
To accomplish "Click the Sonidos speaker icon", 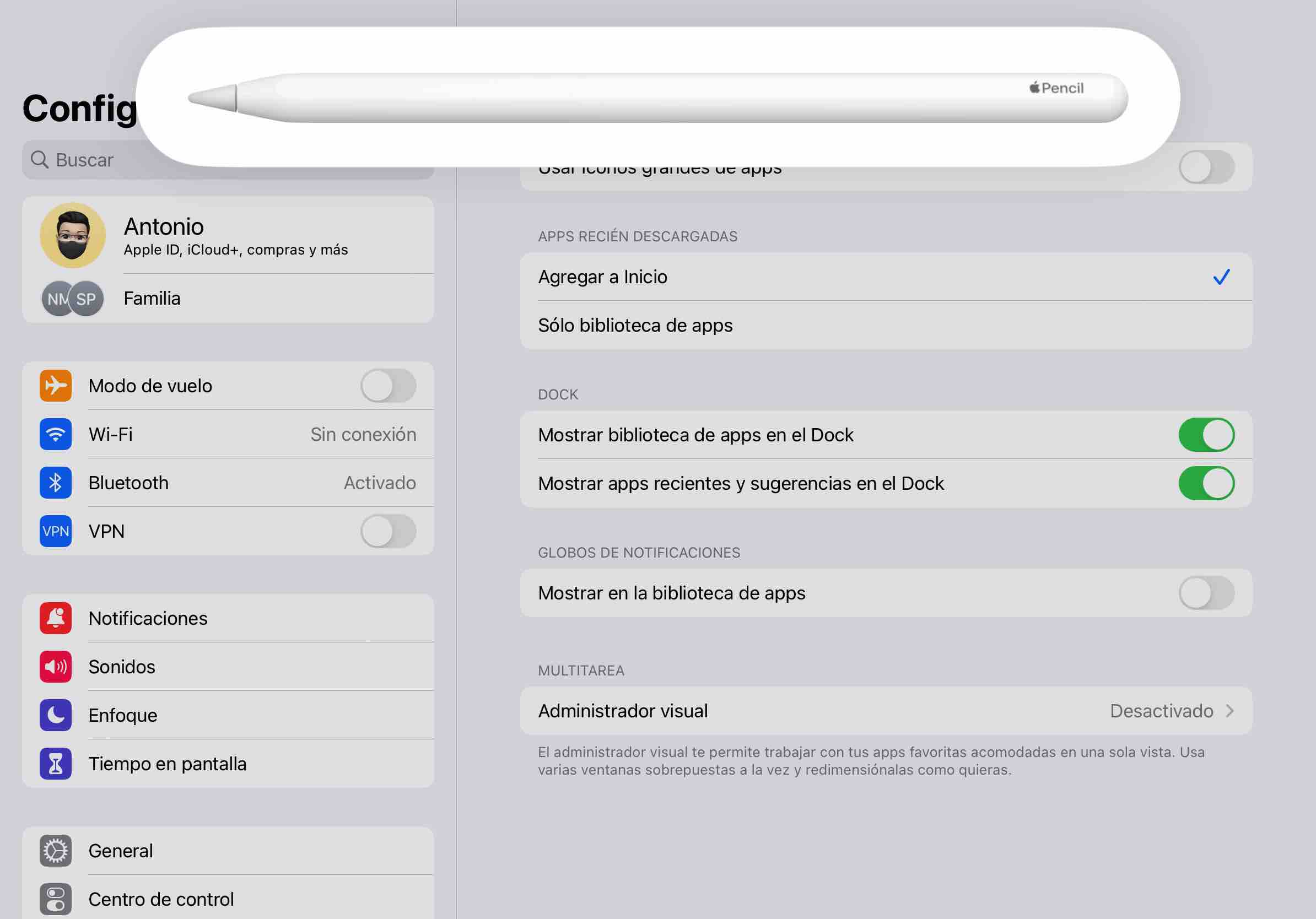I will coord(56,666).
